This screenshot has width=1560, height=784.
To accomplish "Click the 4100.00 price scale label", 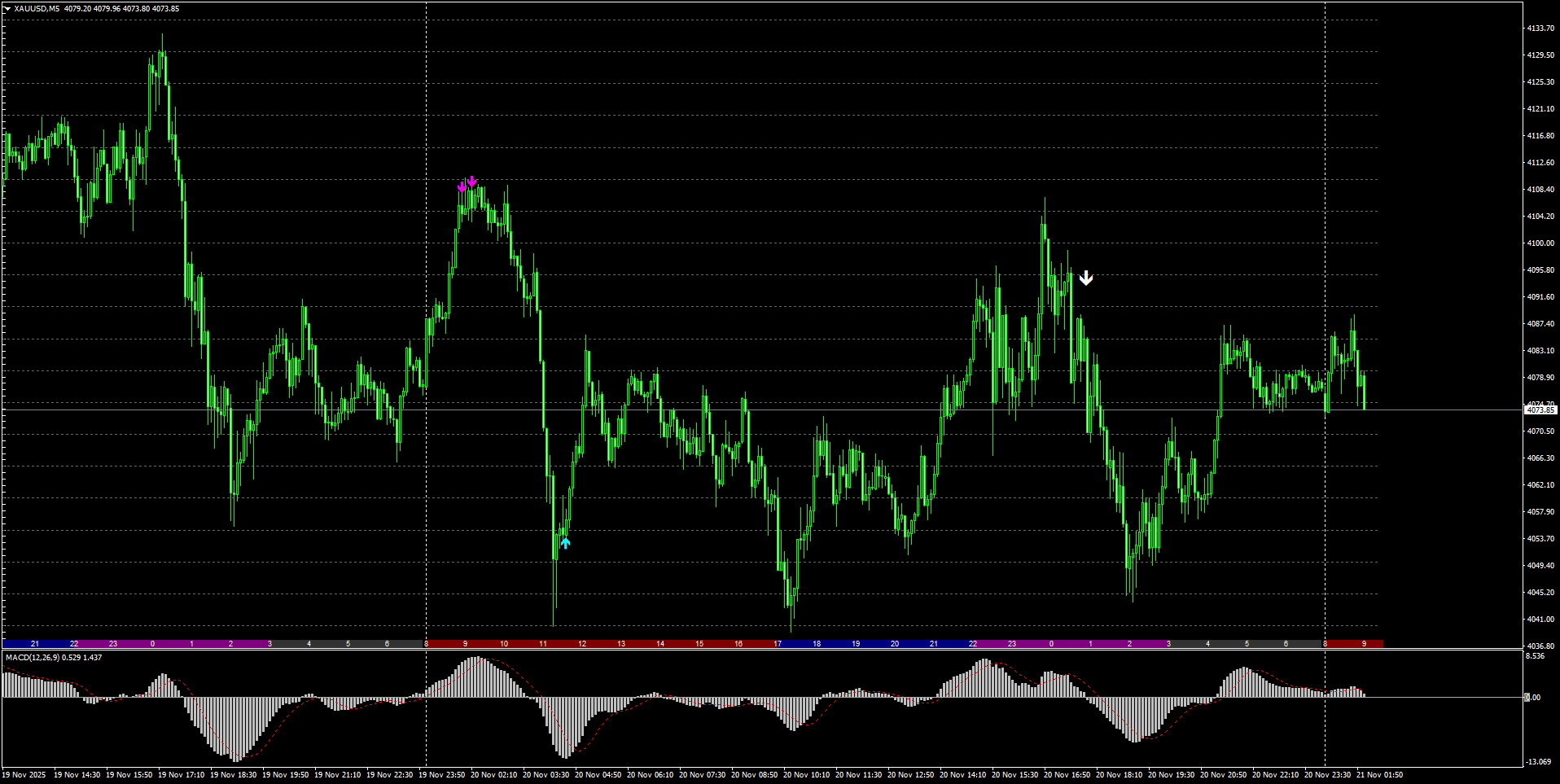I will (x=1540, y=243).
